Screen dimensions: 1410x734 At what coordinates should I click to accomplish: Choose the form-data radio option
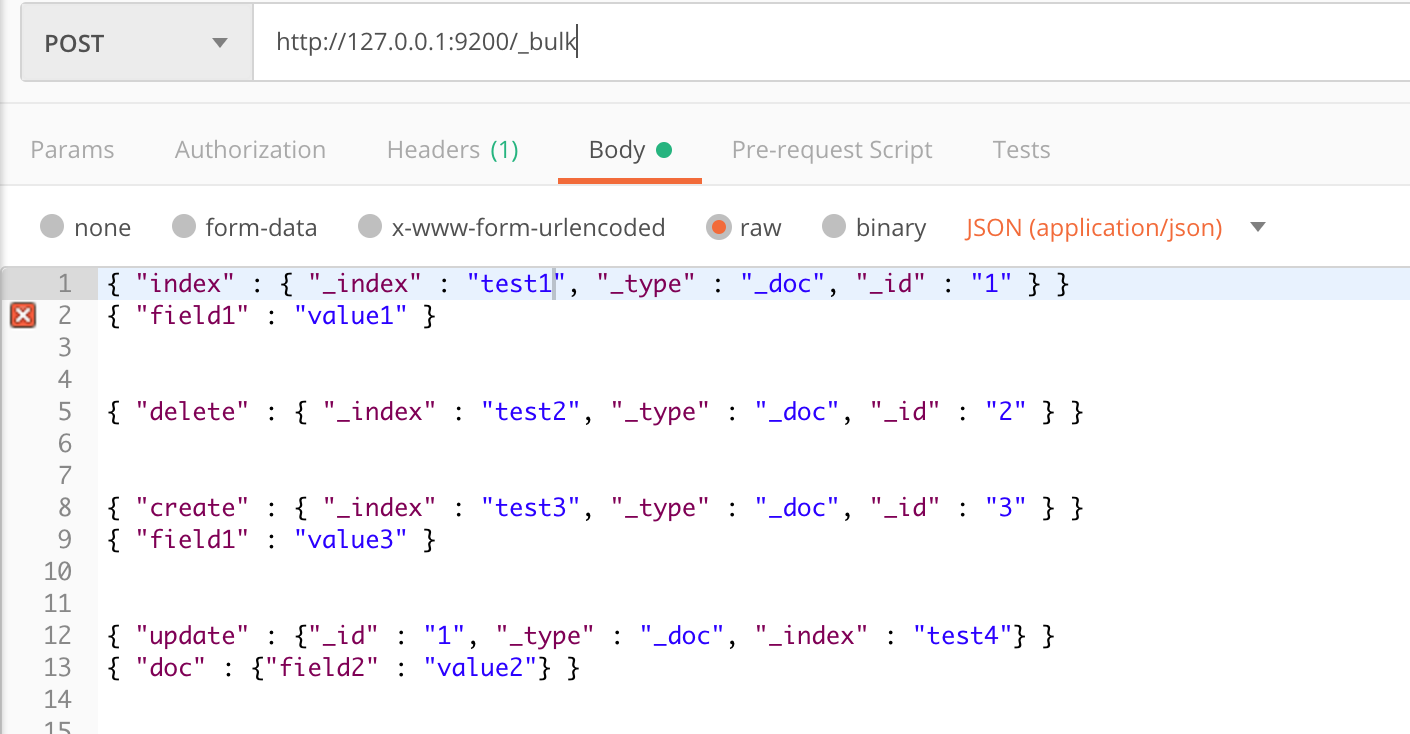183,227
